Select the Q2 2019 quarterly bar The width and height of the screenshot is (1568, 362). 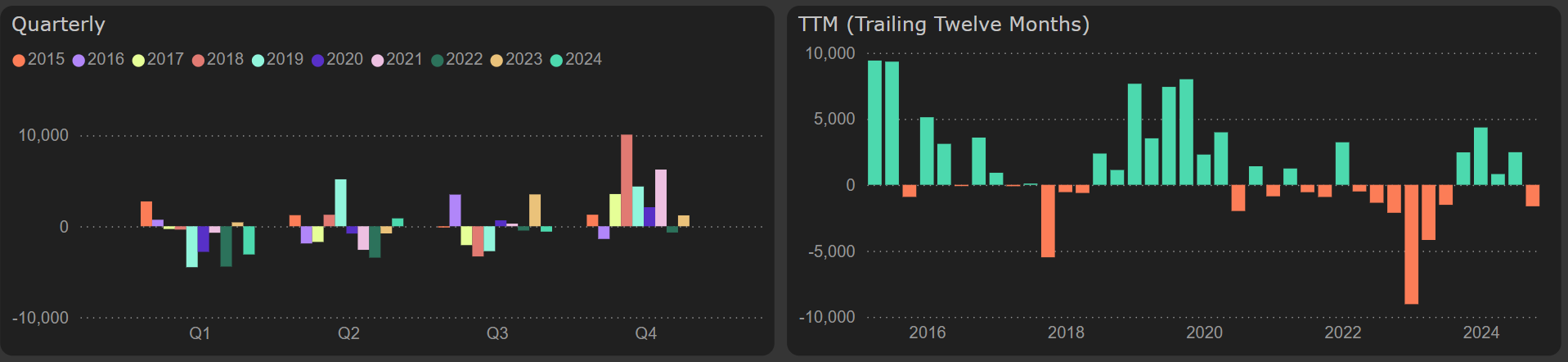340,203
